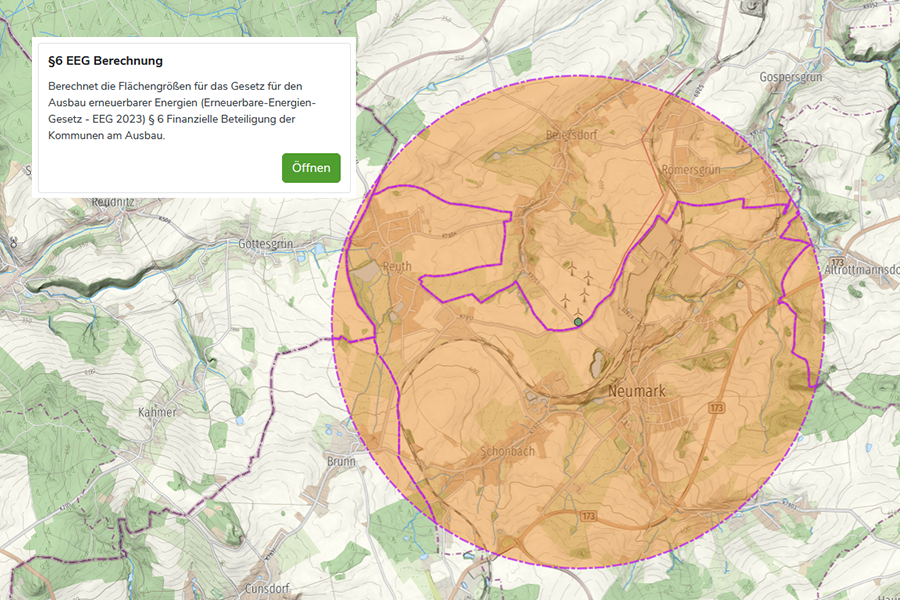Select the green location marker below the turbines
The image size is (900, 600).
(x=578, y=321)
